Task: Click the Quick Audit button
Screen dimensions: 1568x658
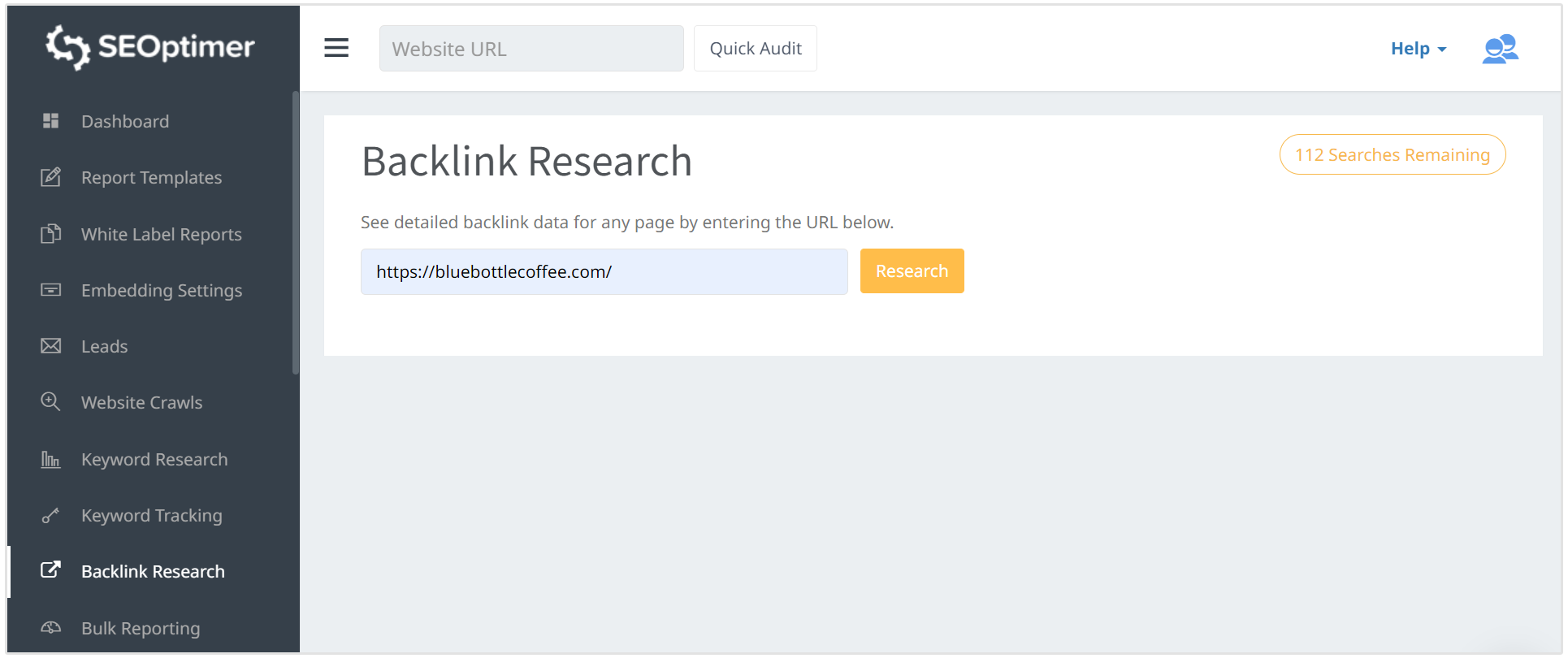Action: click(x=755, y=49)
